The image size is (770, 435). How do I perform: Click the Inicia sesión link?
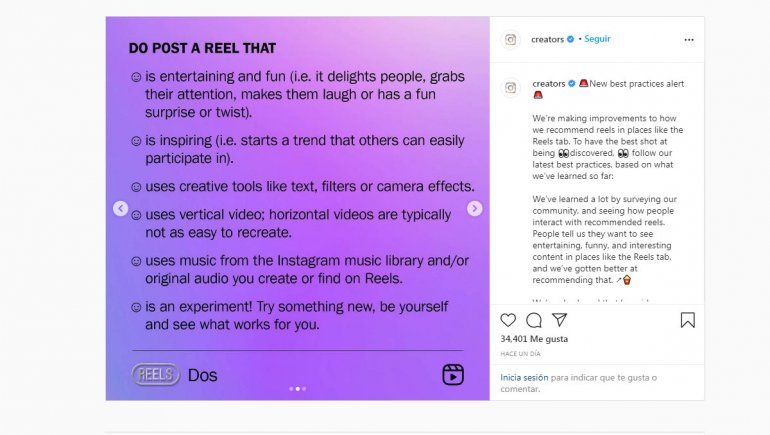[524, 377]
